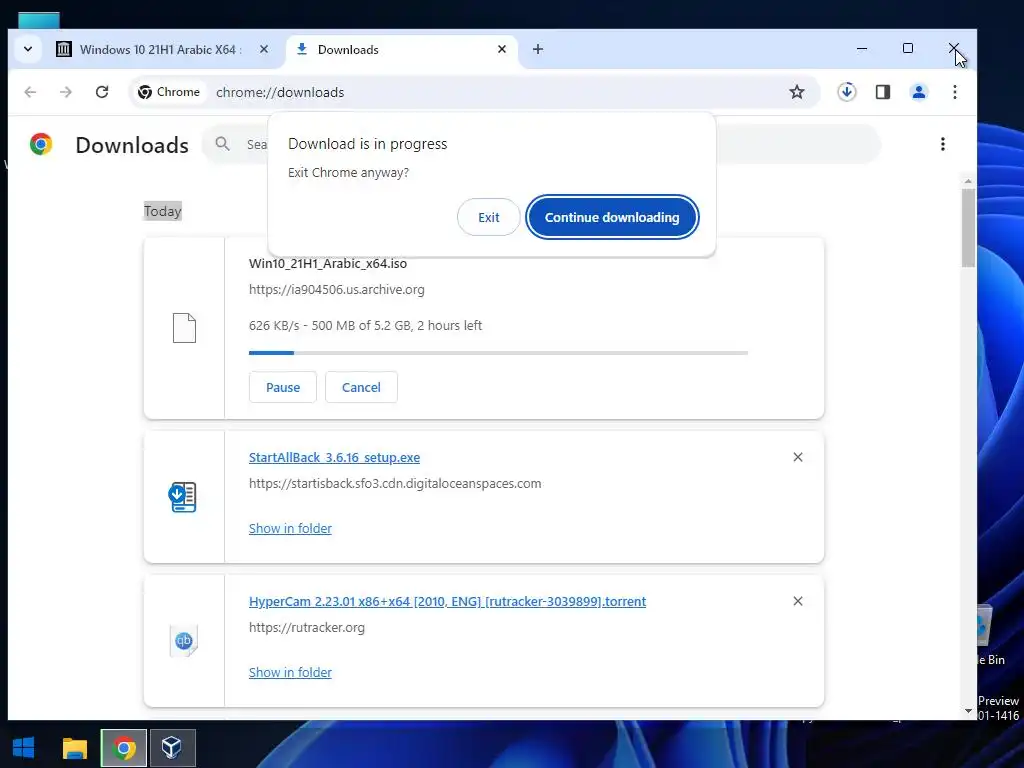The height and width of the screenshot is (768, 1024).
Task: Close the Windows 10 21H1 Arabic X64 tab
Action: point(264,49)
